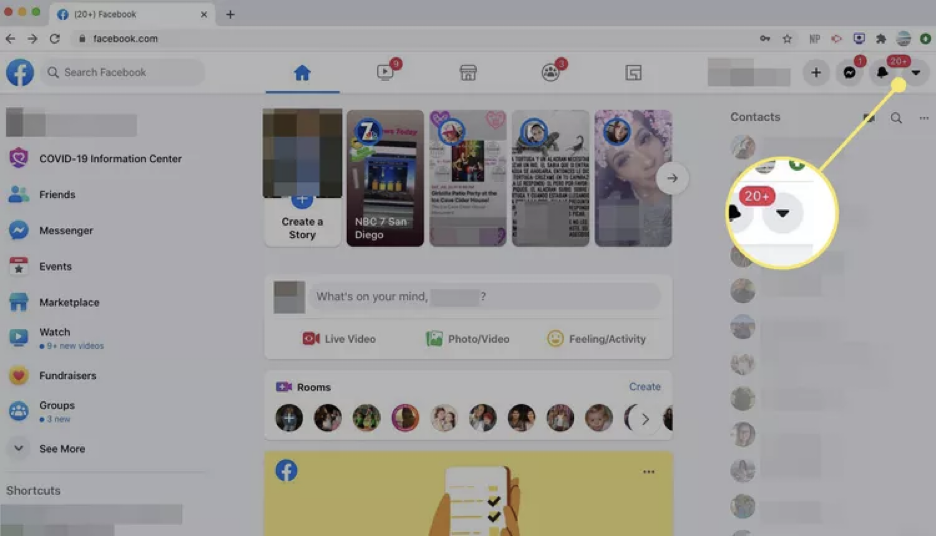Click the Create link in Rooms
Screen dimensions: 936x536
tap(644, 387)
